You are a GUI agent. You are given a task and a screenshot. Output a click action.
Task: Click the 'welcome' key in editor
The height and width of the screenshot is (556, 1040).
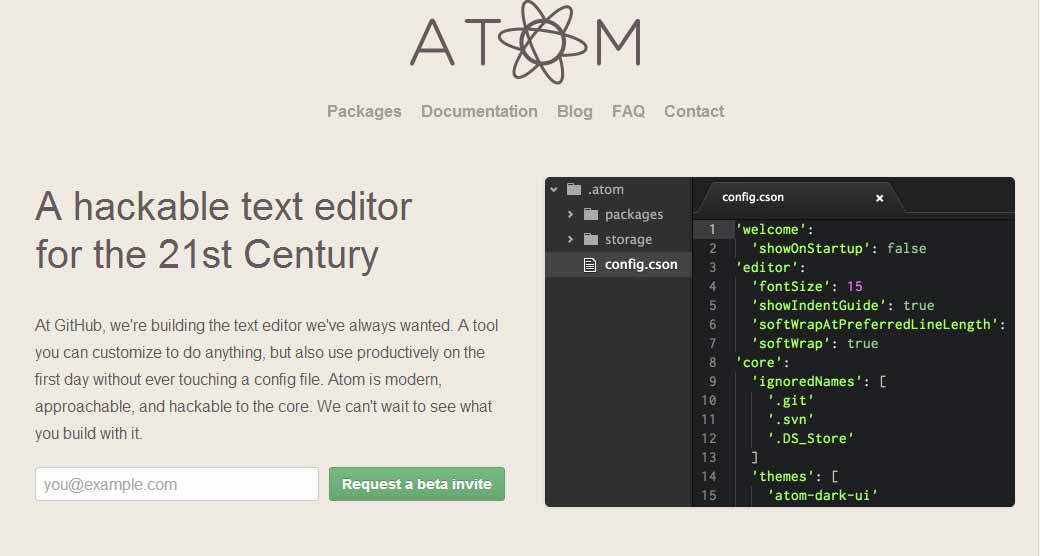[770, 230]
